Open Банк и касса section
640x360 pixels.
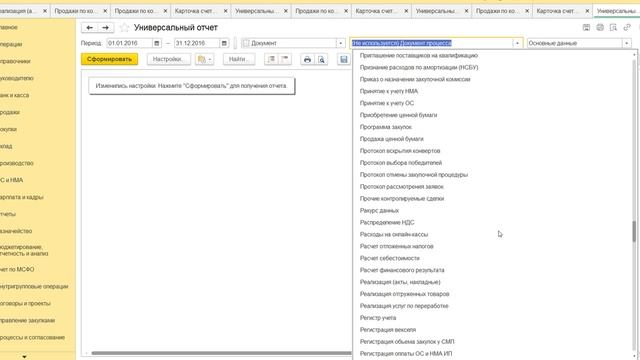click(15, 95)
